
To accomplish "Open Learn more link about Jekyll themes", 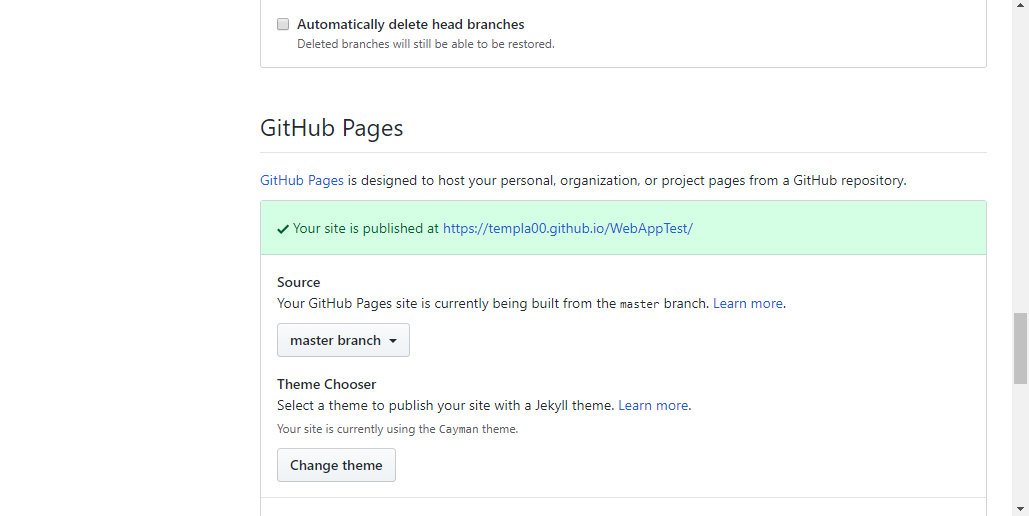I will pos(653,405).
